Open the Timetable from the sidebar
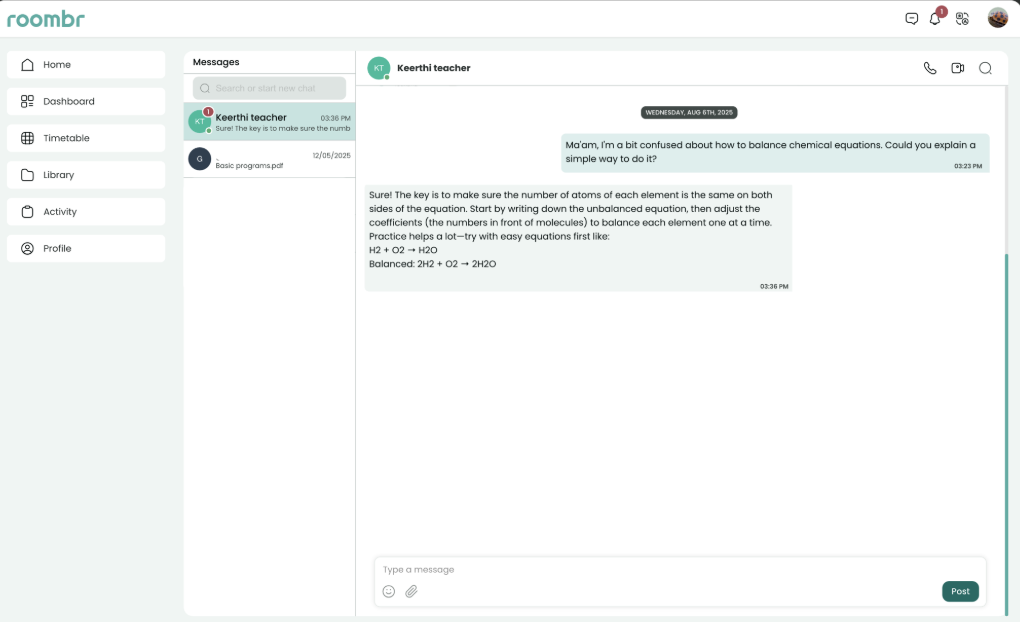Screen dimensions: 1020x622 pyautogui.click(x=85, y=138)
